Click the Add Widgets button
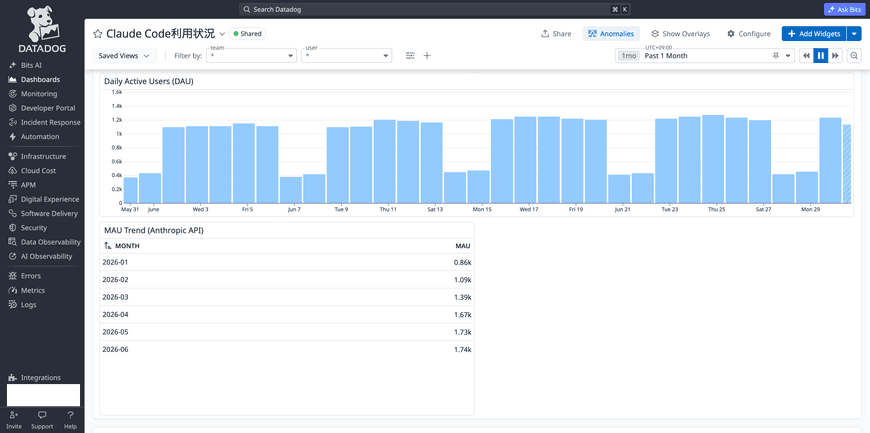The height and width of the screenshot is (433, 870). point(814,34)
